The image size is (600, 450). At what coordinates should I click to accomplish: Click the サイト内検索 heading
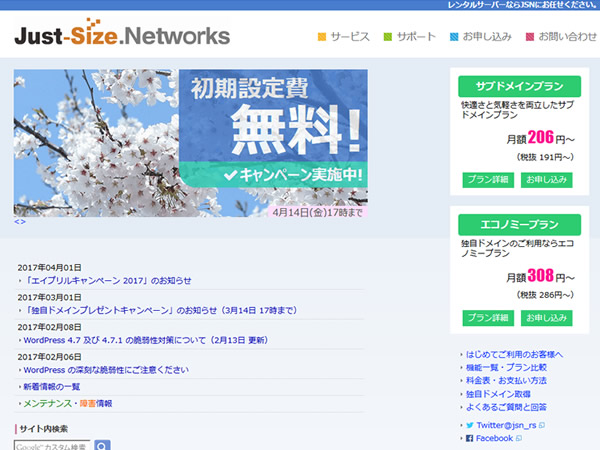tap(43, 429)
